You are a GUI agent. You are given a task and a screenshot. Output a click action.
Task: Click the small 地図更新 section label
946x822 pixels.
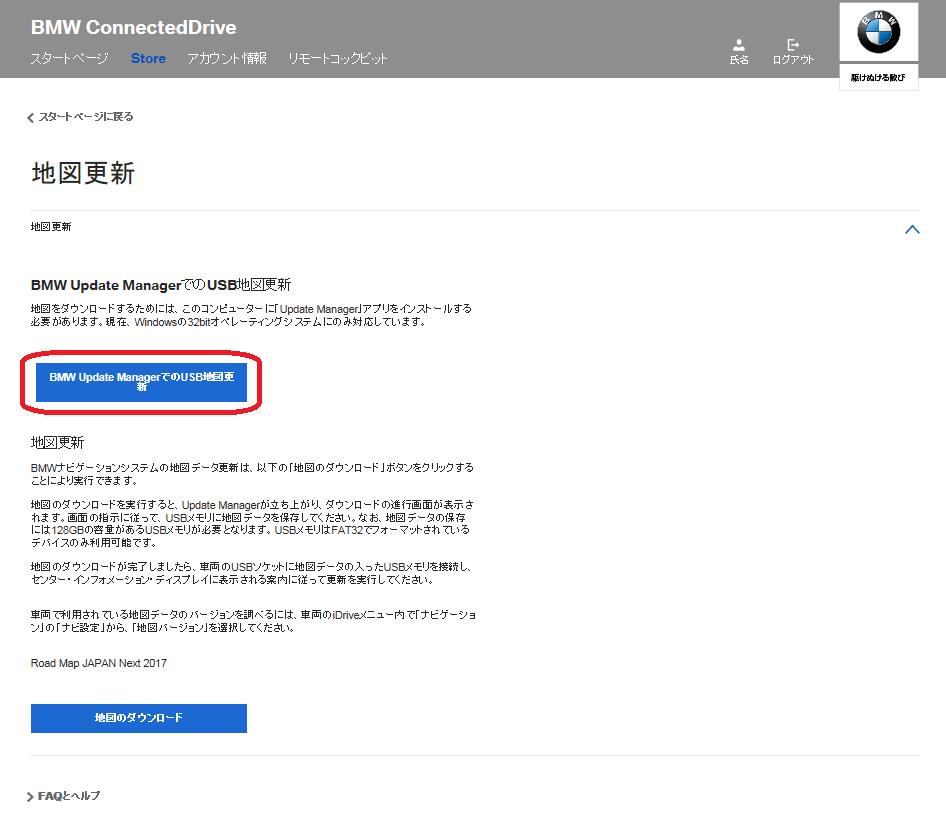[51, 226]
